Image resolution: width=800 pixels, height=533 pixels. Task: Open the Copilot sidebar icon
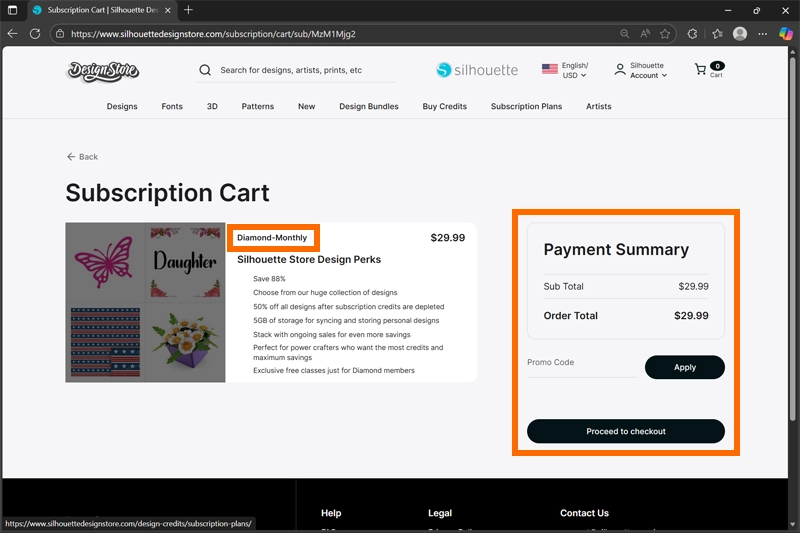tap(786, 33)
